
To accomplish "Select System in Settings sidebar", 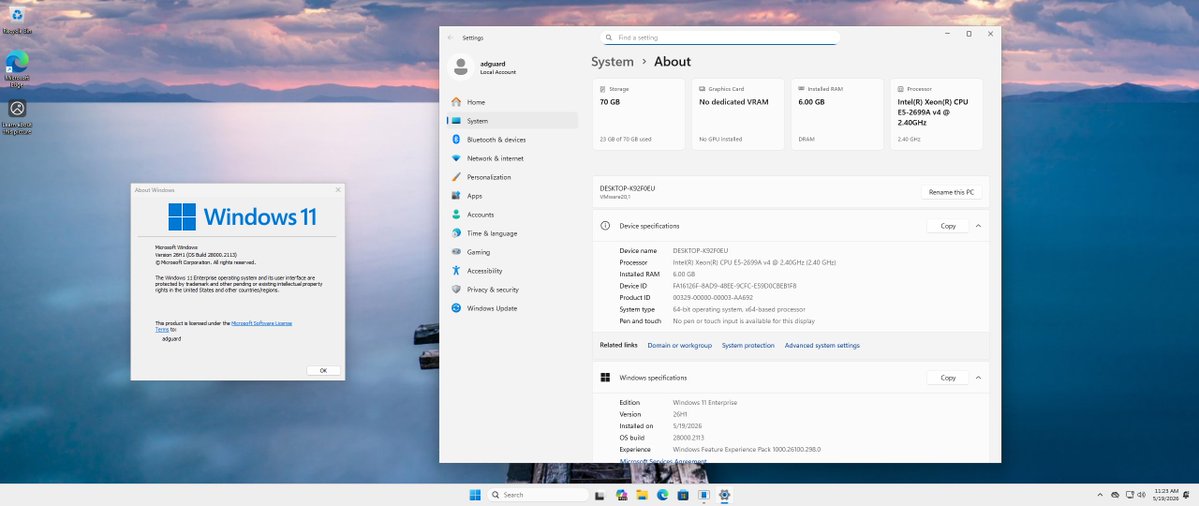I will (512, 121).
